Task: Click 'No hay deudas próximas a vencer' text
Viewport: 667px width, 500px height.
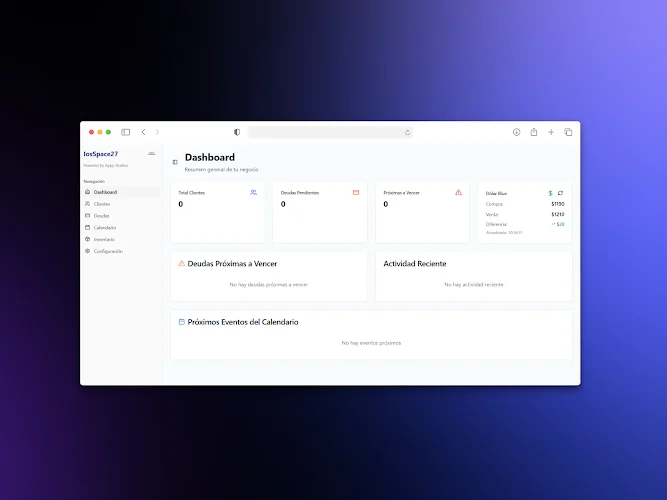Action: [269, 284]
